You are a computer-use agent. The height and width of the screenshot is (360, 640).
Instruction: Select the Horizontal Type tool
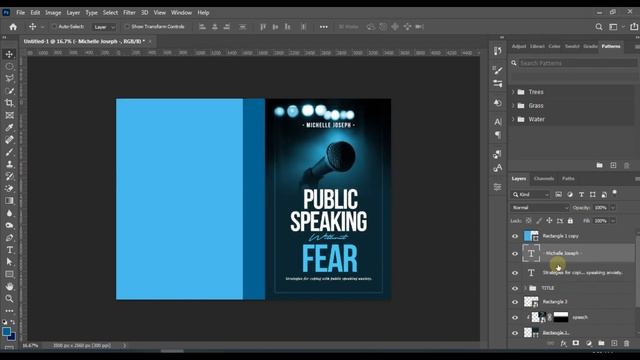9,250
